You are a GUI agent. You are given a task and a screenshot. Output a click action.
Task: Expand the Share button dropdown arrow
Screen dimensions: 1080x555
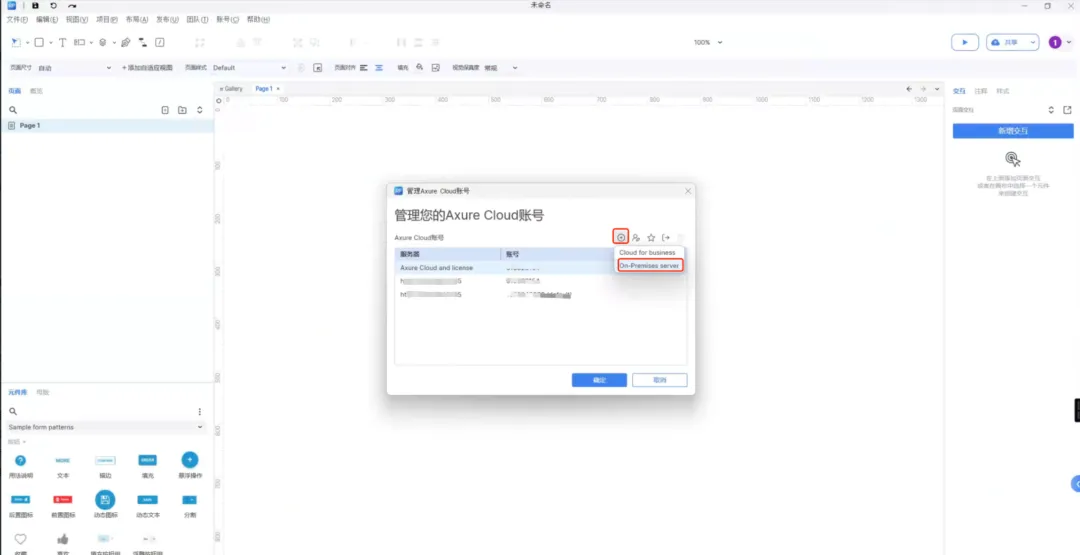1032,42
